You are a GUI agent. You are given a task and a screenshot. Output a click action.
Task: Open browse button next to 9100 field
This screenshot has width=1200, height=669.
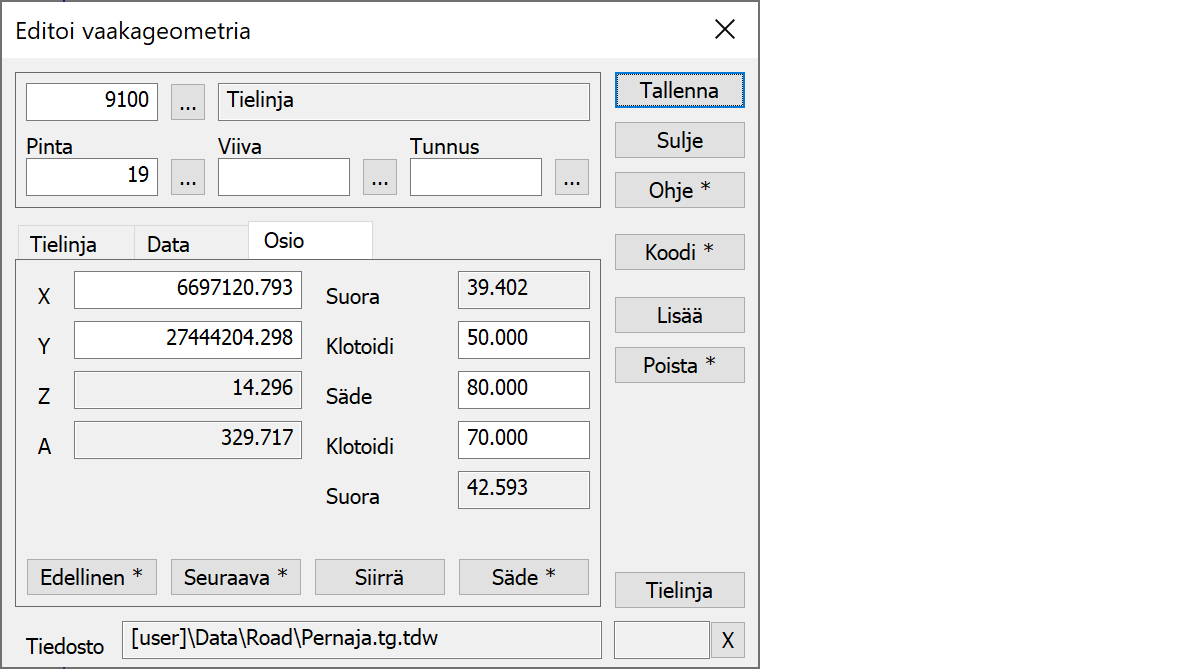point(188,102)
